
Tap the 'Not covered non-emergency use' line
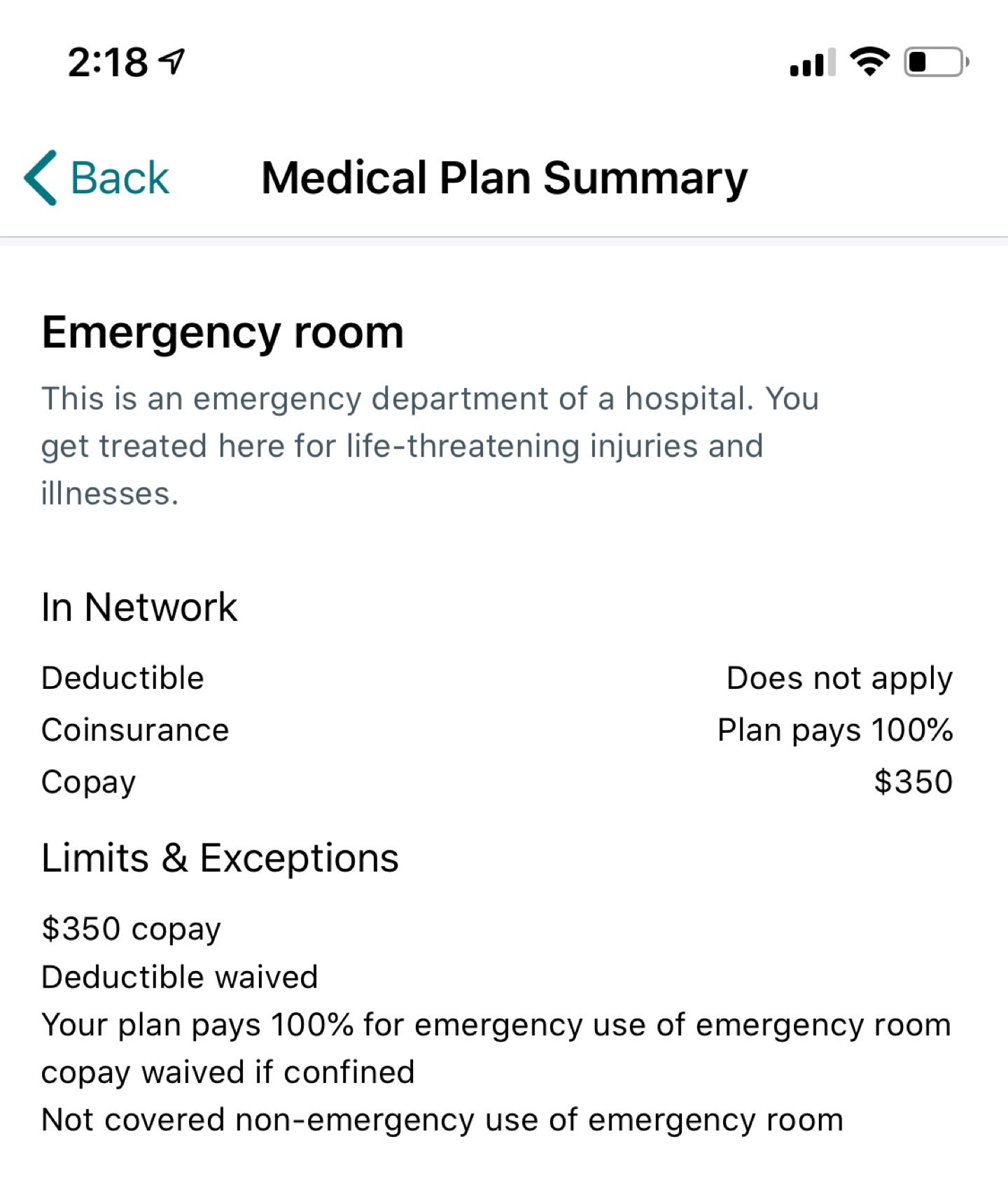[442, 1120]
